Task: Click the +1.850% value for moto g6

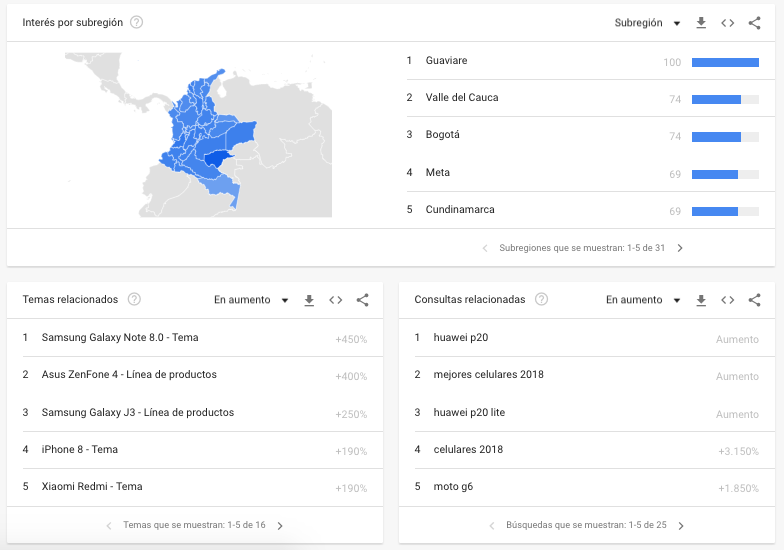Action: click(738, 488)
